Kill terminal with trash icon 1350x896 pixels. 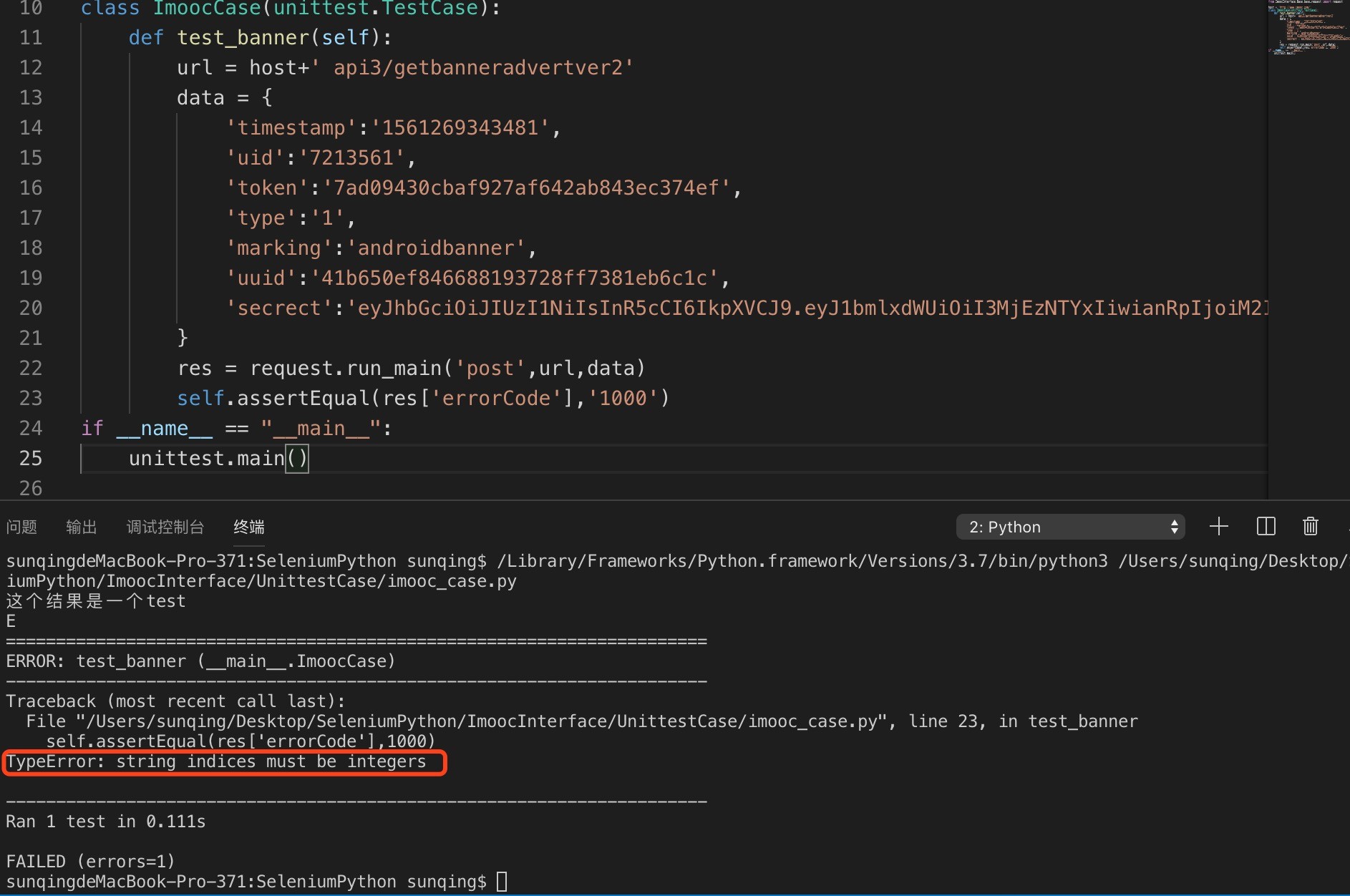[1310, 527]
